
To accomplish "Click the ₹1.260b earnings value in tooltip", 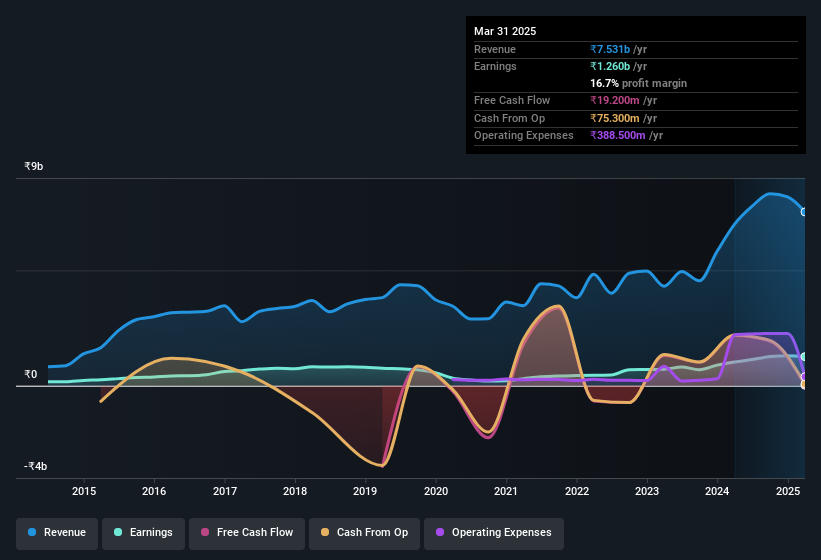I will coord(610,66).
